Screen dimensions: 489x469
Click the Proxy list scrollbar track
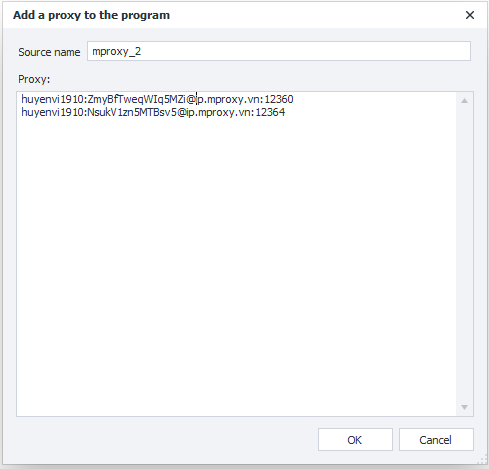coord(464,254)
